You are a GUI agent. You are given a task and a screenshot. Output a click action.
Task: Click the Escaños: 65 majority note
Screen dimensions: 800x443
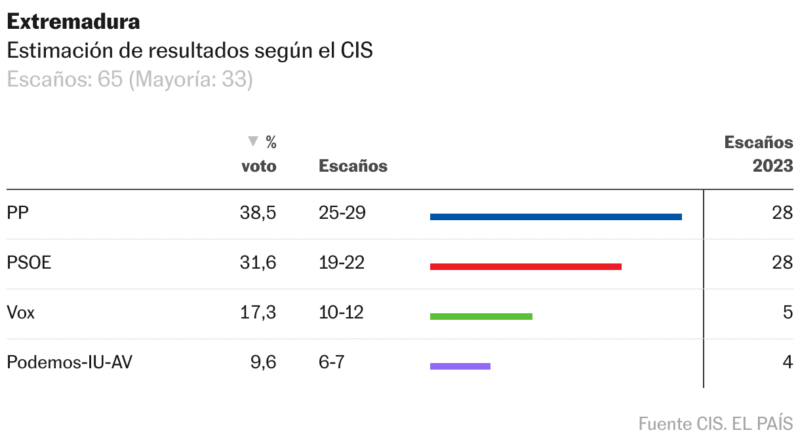(130, 80)
